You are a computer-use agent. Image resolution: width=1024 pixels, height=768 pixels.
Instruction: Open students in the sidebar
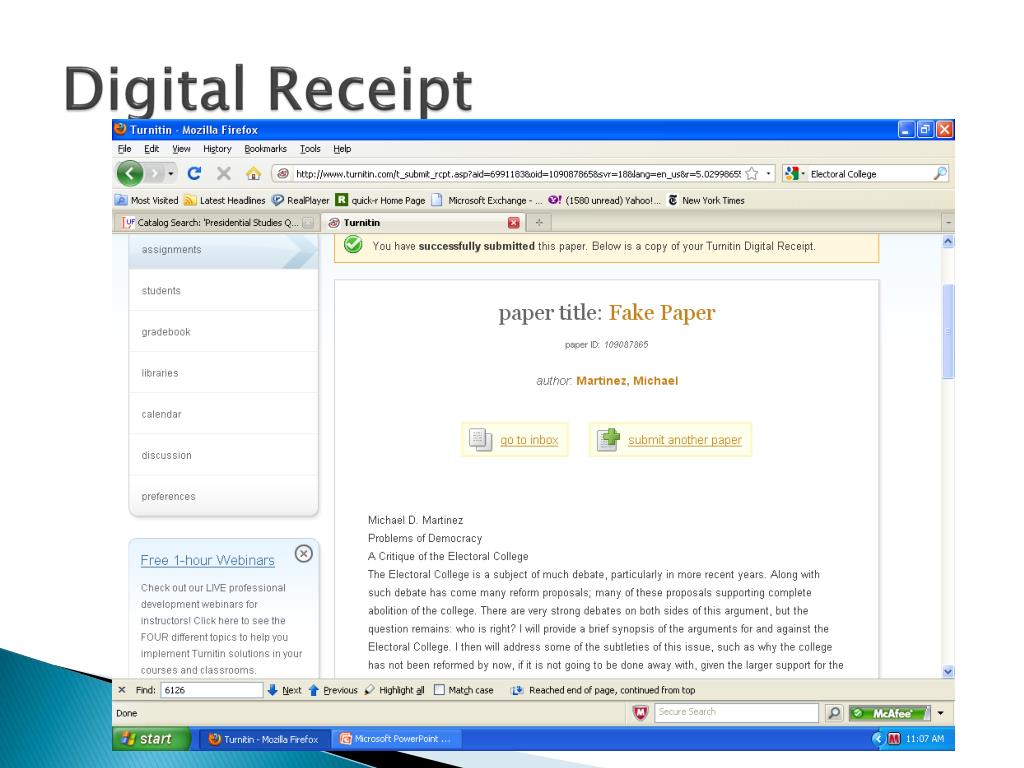223,291
